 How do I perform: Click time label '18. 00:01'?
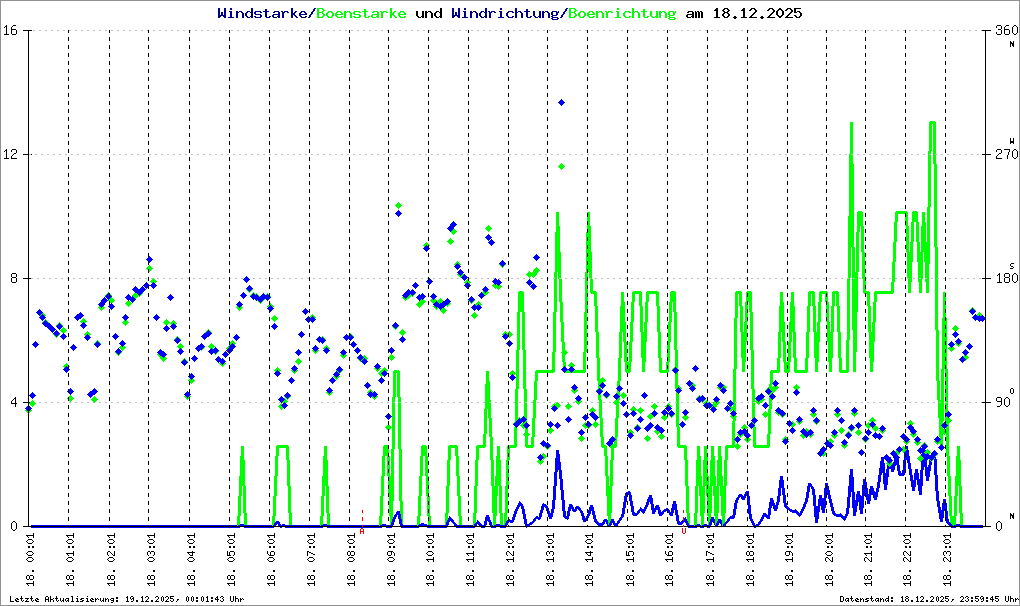30,560
